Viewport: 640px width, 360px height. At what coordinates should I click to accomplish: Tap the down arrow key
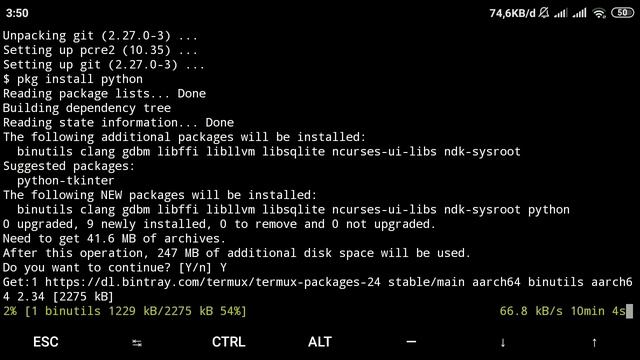pos(503,342)
